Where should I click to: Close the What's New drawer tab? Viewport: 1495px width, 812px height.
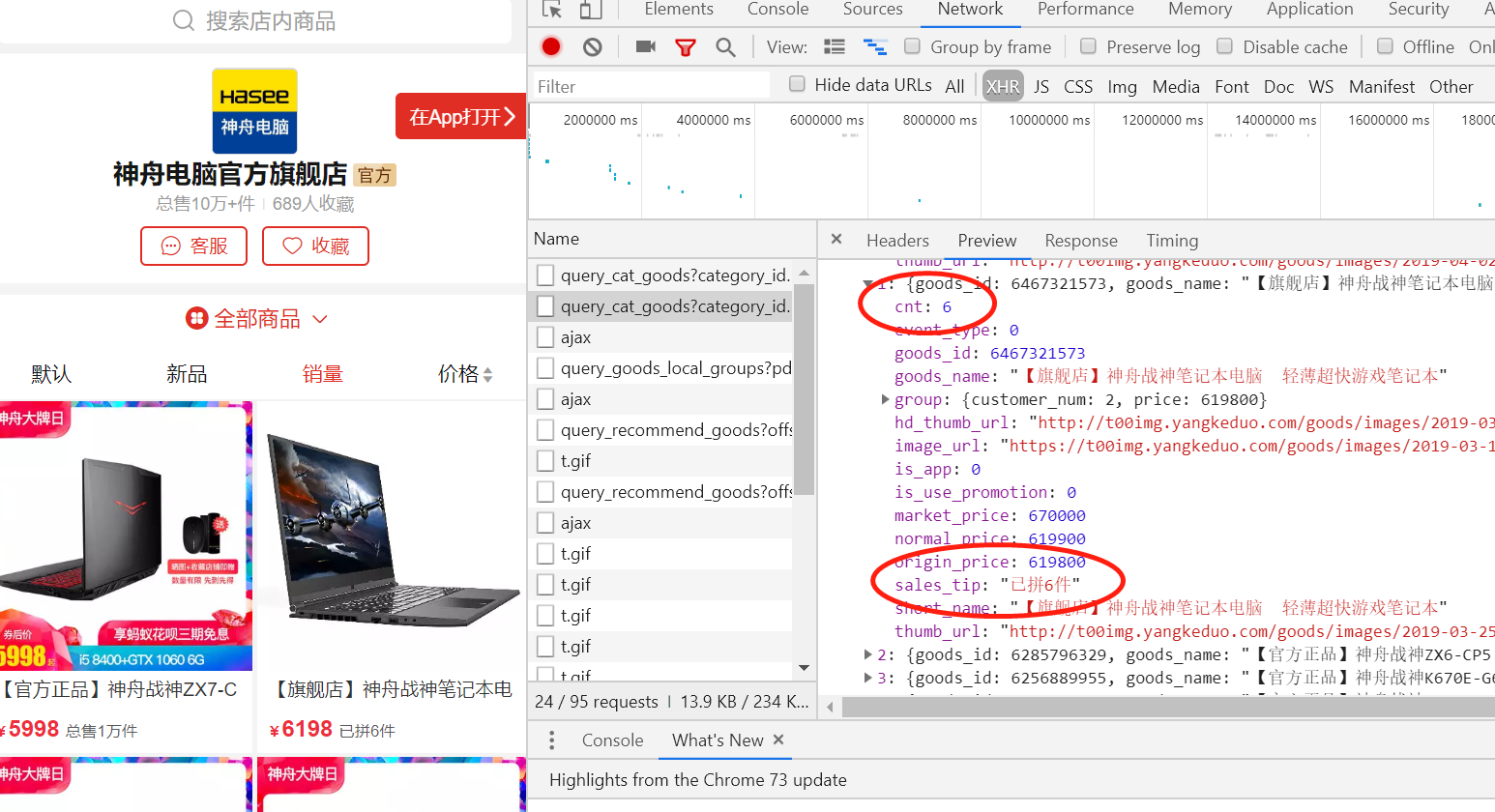(x=778, y=739)
